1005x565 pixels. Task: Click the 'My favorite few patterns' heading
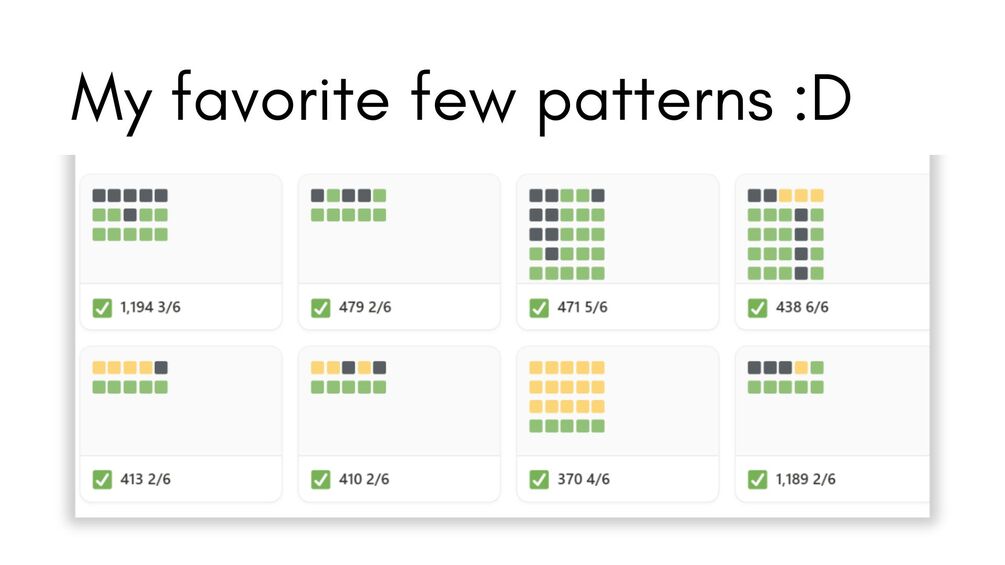point(461,99)
